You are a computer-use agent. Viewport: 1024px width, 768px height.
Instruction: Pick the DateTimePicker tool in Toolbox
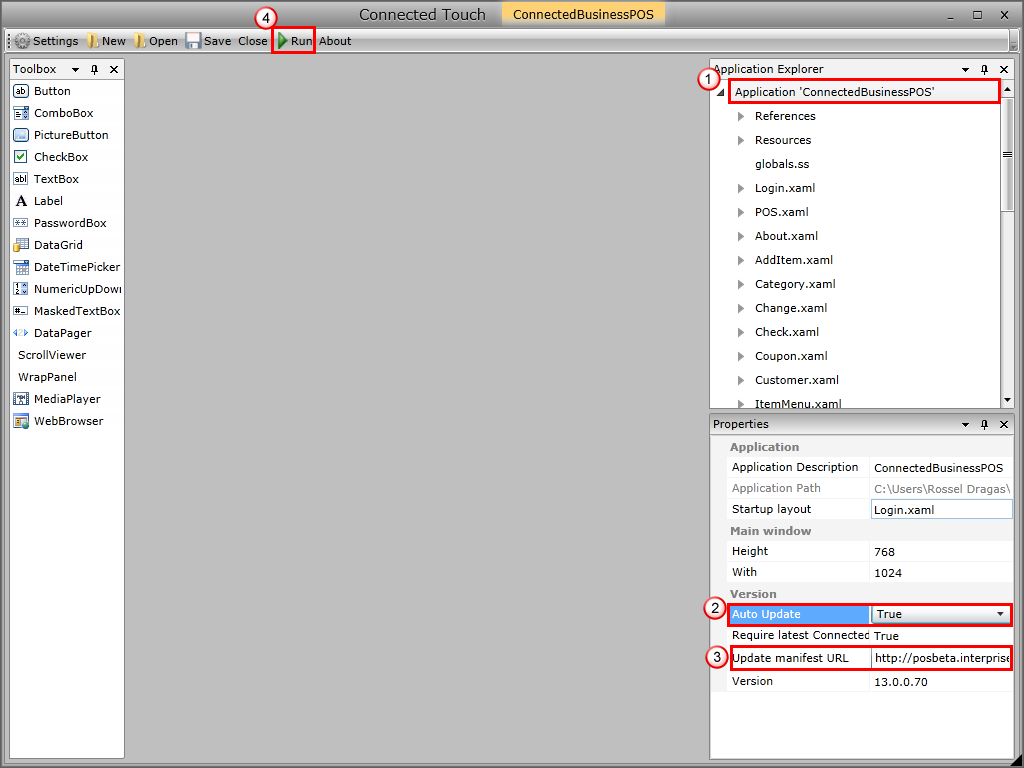pyautogui.click(x=77, y=267)
